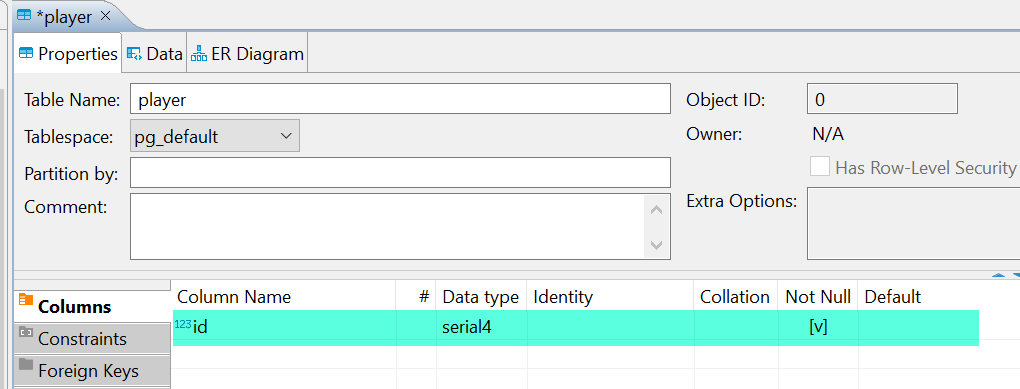The width and height of the screenshot is (1020, 389).
Task: Click the Table Name input field
Action: point(400,99)
